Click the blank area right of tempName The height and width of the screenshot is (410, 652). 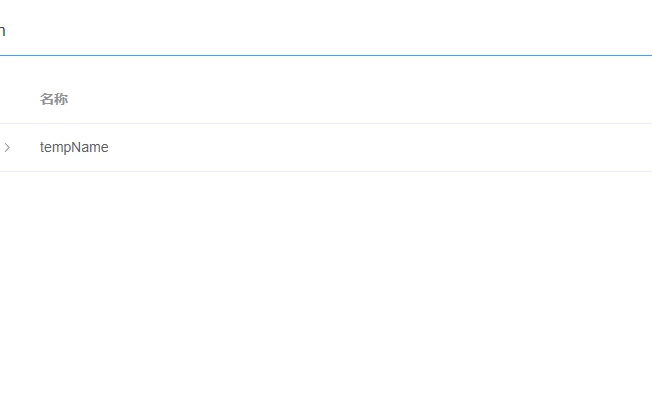[x=400, y=148]
